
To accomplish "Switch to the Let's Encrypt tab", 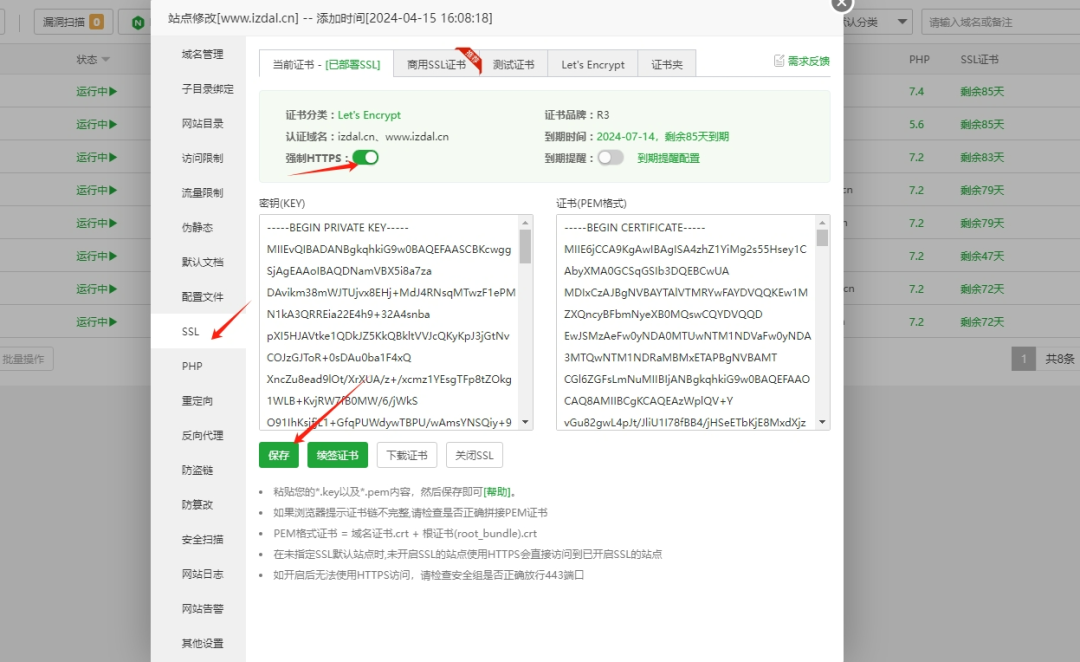I will point(592,64).
